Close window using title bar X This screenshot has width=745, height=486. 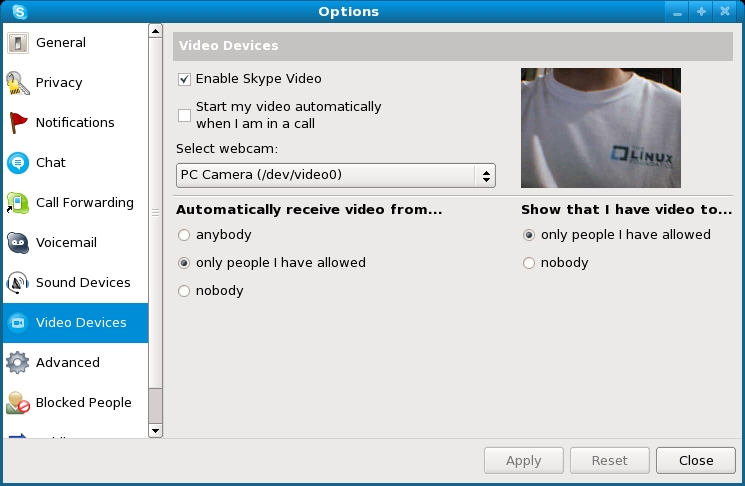click(x=725, y=11)
